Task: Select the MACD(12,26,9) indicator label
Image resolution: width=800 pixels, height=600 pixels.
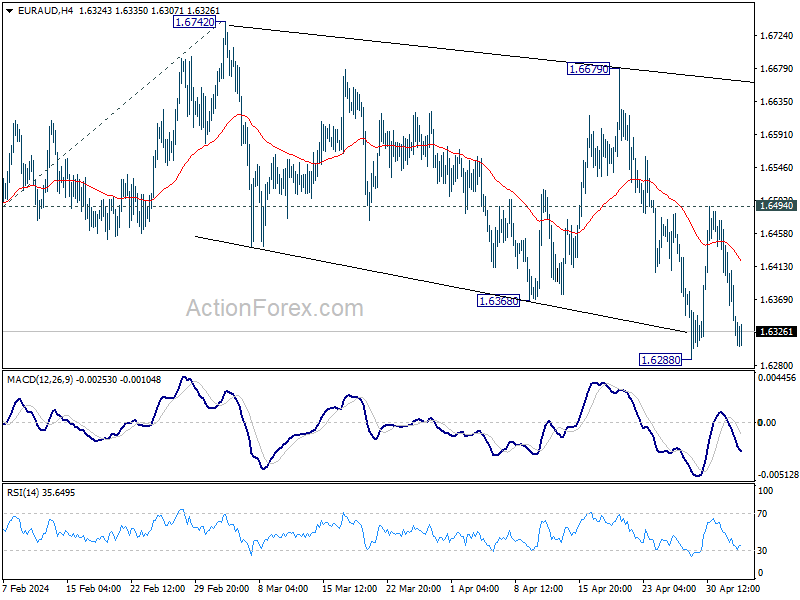Action: click(x=40, y=380)
